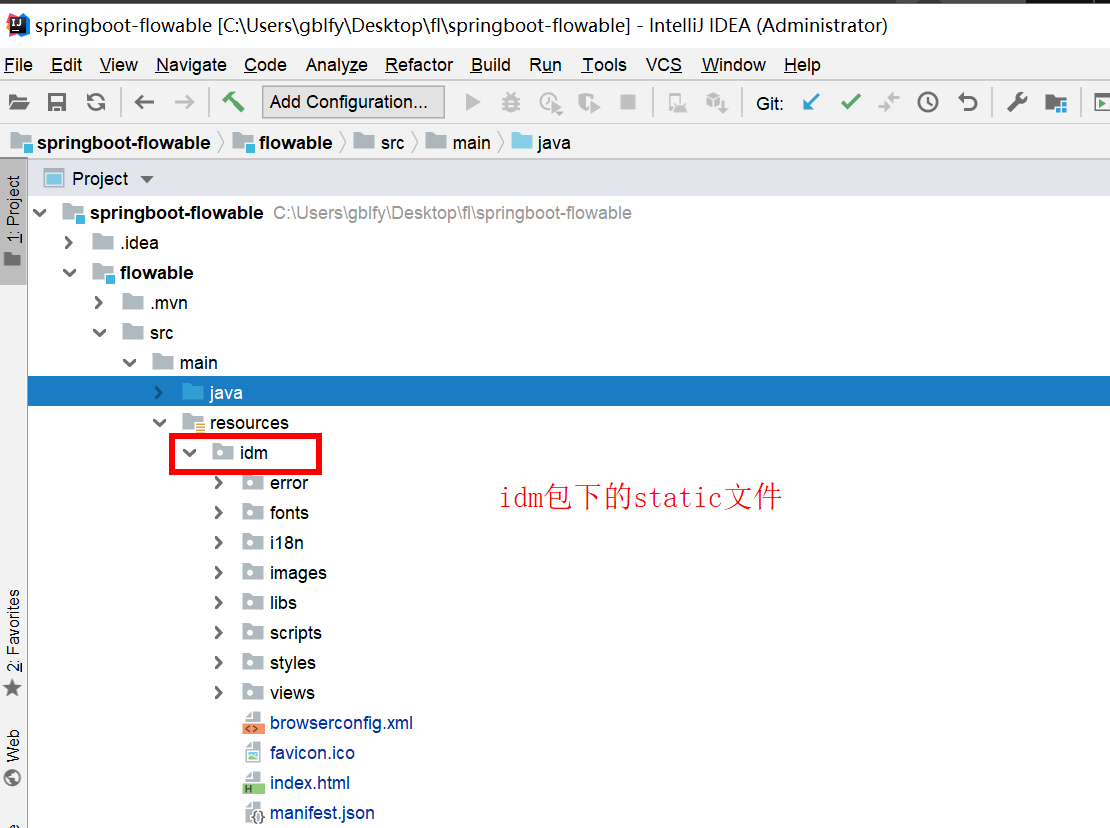The width and height of the screenshot is (1110, 828).
Task: Select the images folder
Action: click(297, 573)
